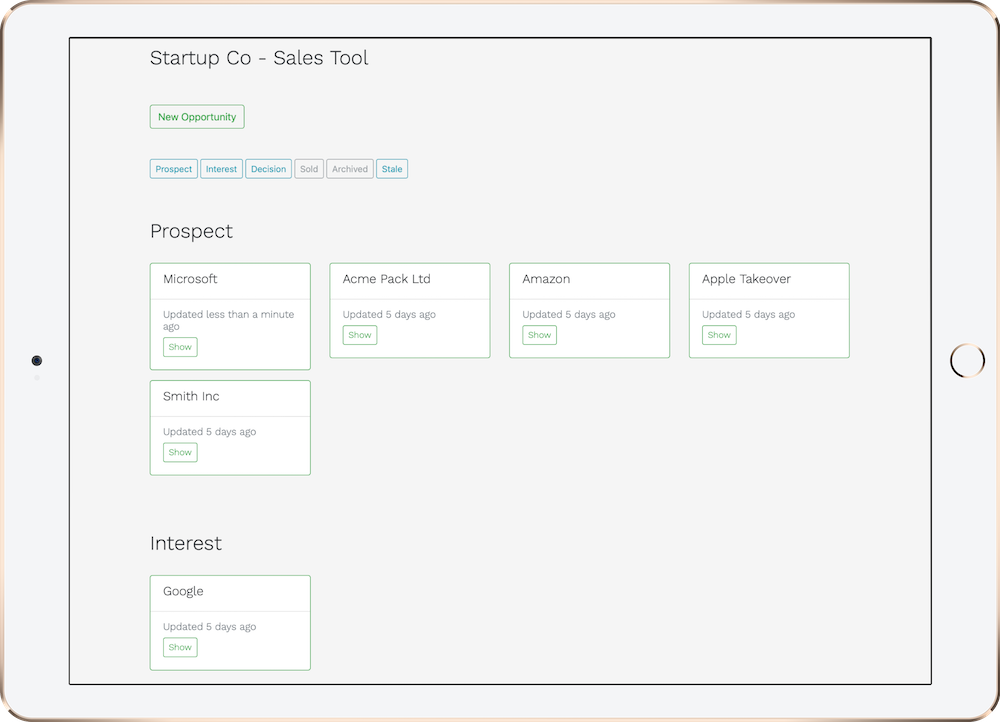The image size is (1000, 722).
Task: Show details for the Microsoft opportunity
Action: pos(180,346)
